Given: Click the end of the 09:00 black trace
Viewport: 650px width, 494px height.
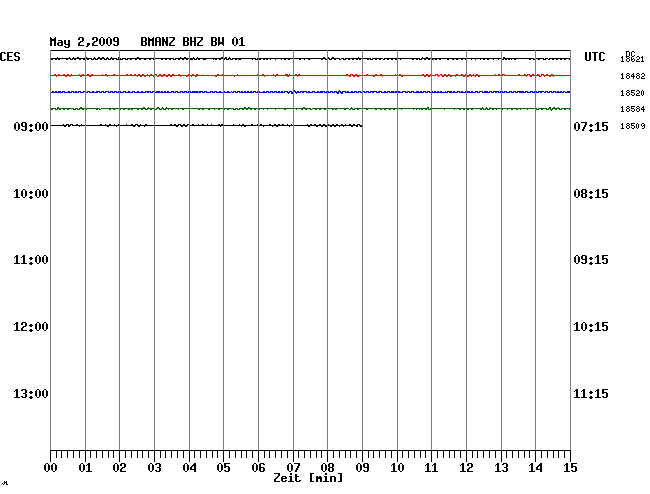Looking at the screenshot, I should click(361, 125).
